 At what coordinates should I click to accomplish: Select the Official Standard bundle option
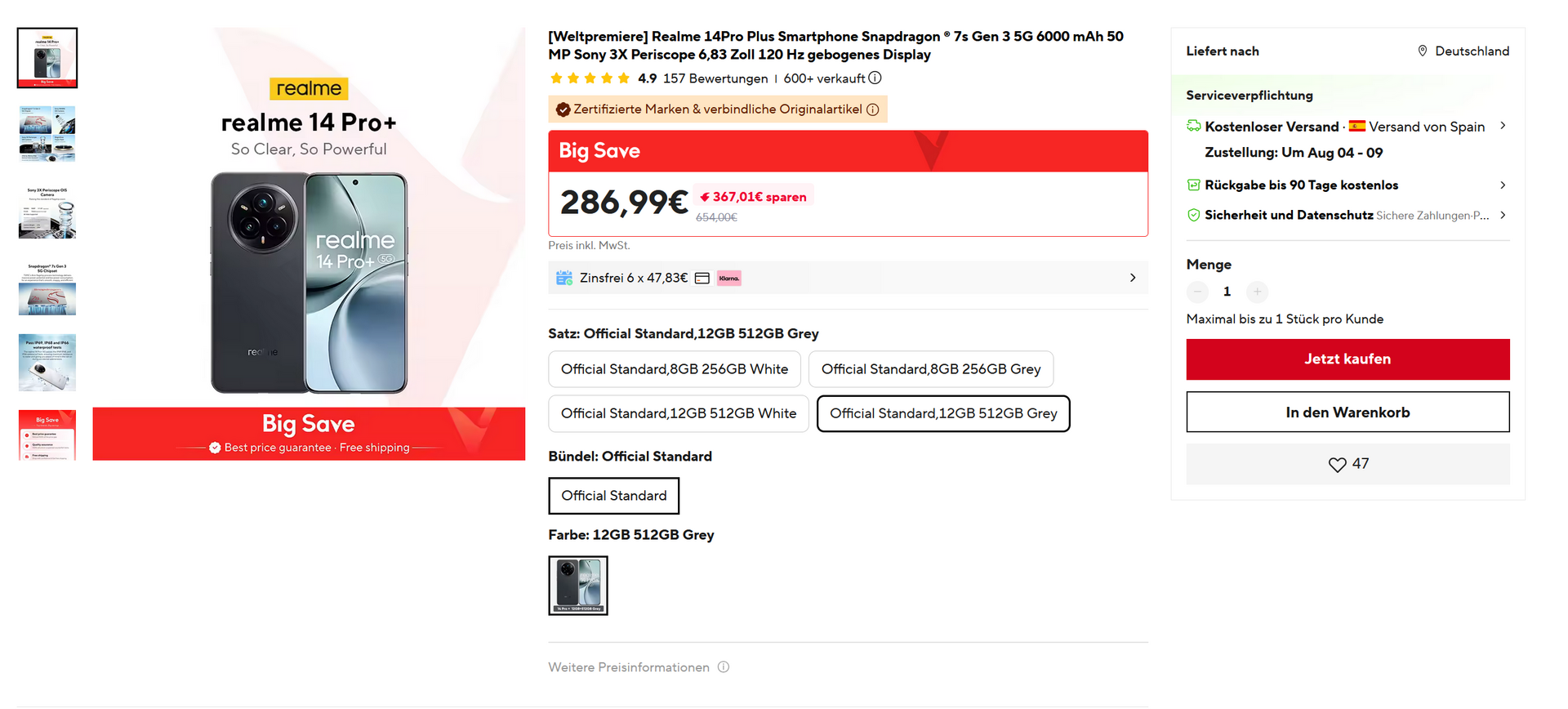[x=614, y=496]
